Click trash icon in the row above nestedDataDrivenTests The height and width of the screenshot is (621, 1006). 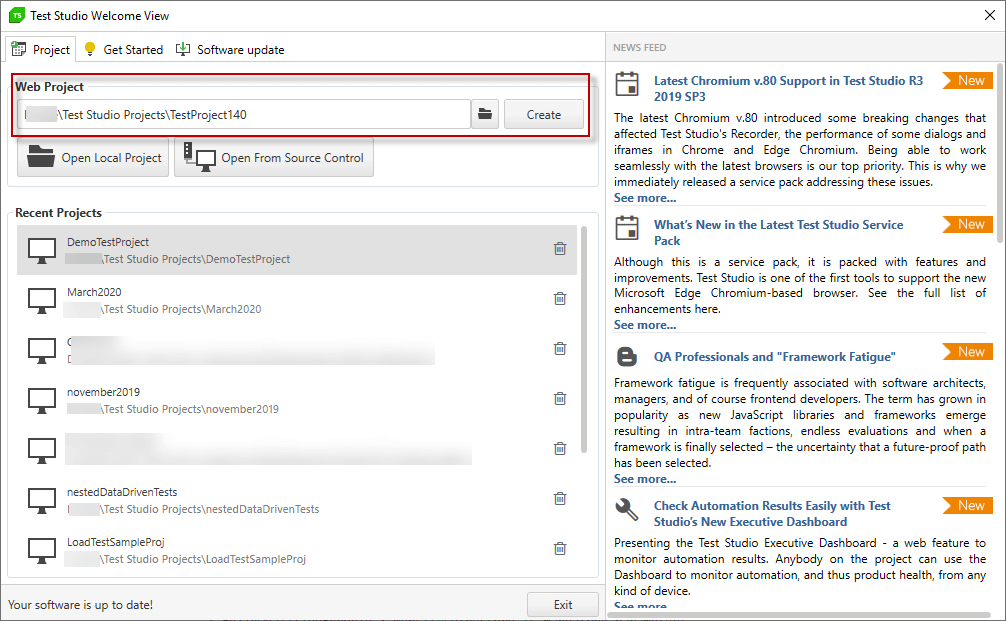(x=560, y=448)
